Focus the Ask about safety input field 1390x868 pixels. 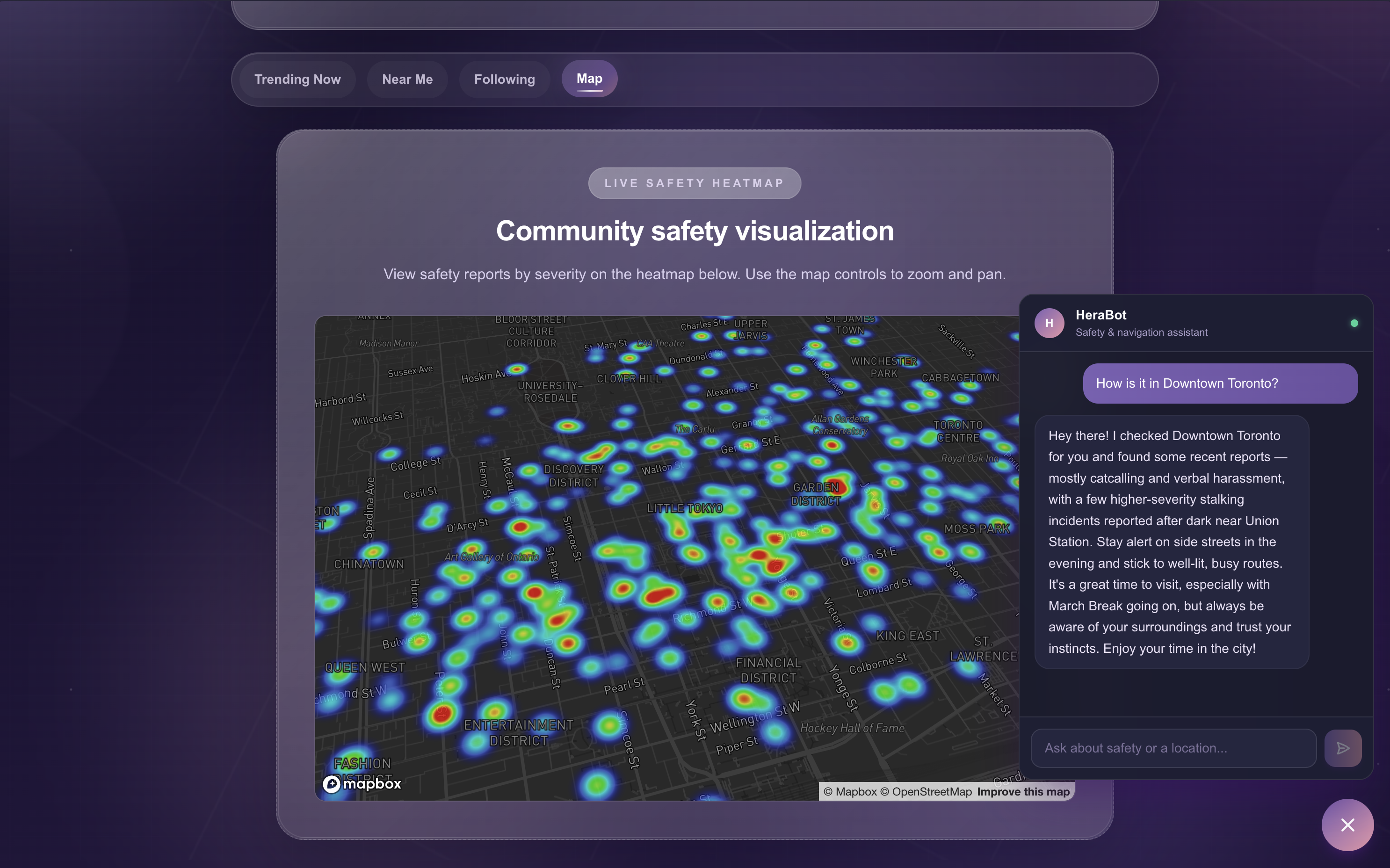(x=1173, y=748)
